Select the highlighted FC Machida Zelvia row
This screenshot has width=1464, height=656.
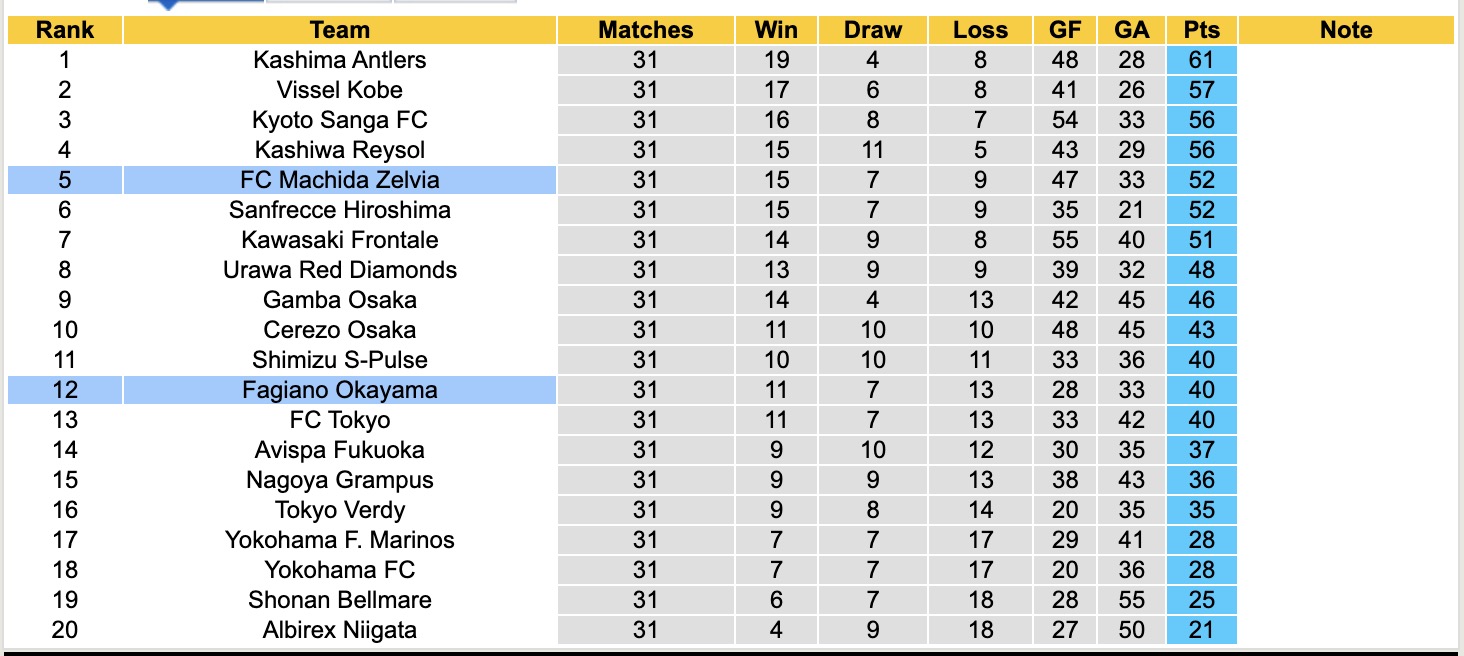(340, 180)
